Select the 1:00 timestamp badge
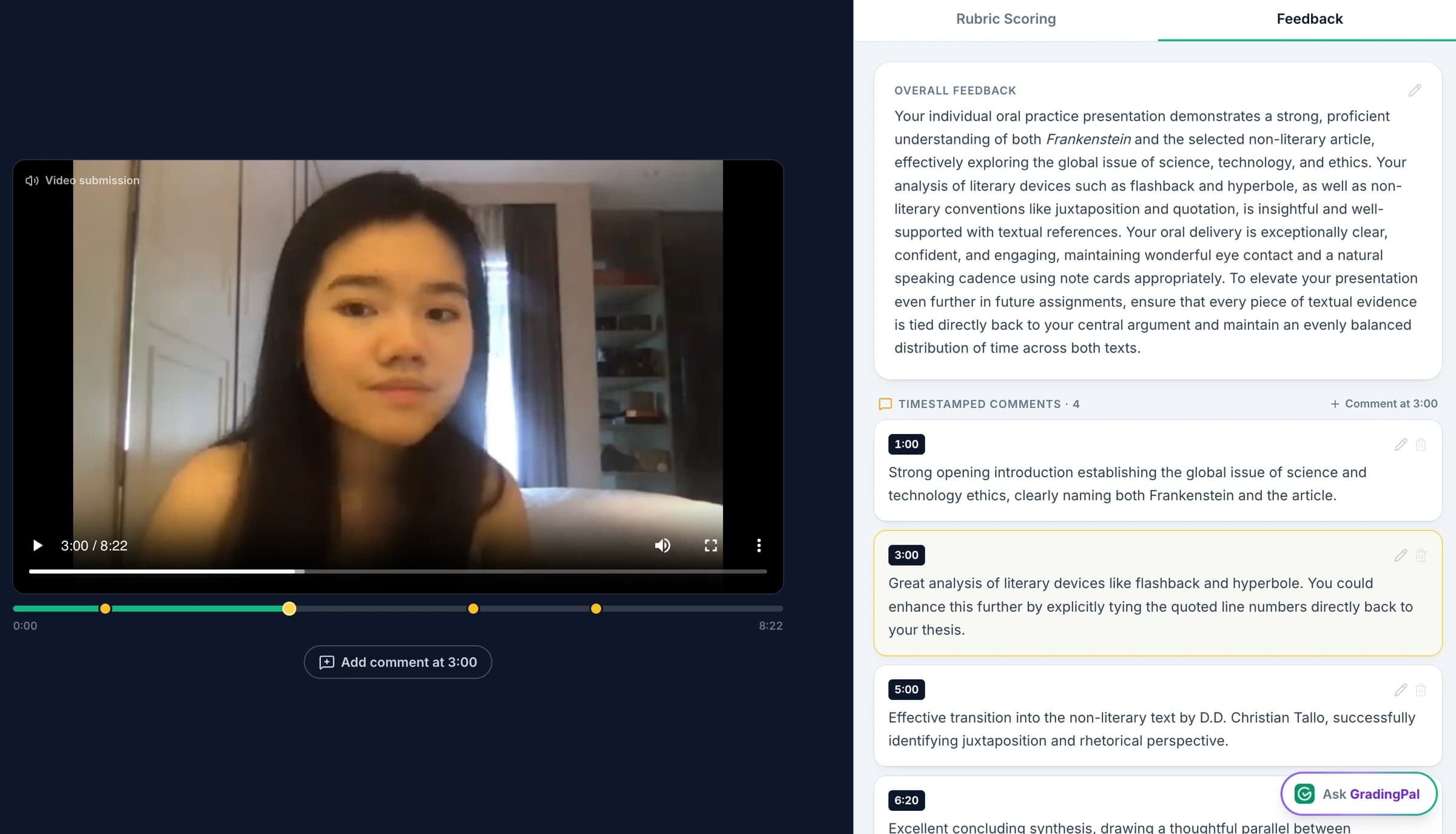The height and width of the screenshot is (834, 1456). 906,444
